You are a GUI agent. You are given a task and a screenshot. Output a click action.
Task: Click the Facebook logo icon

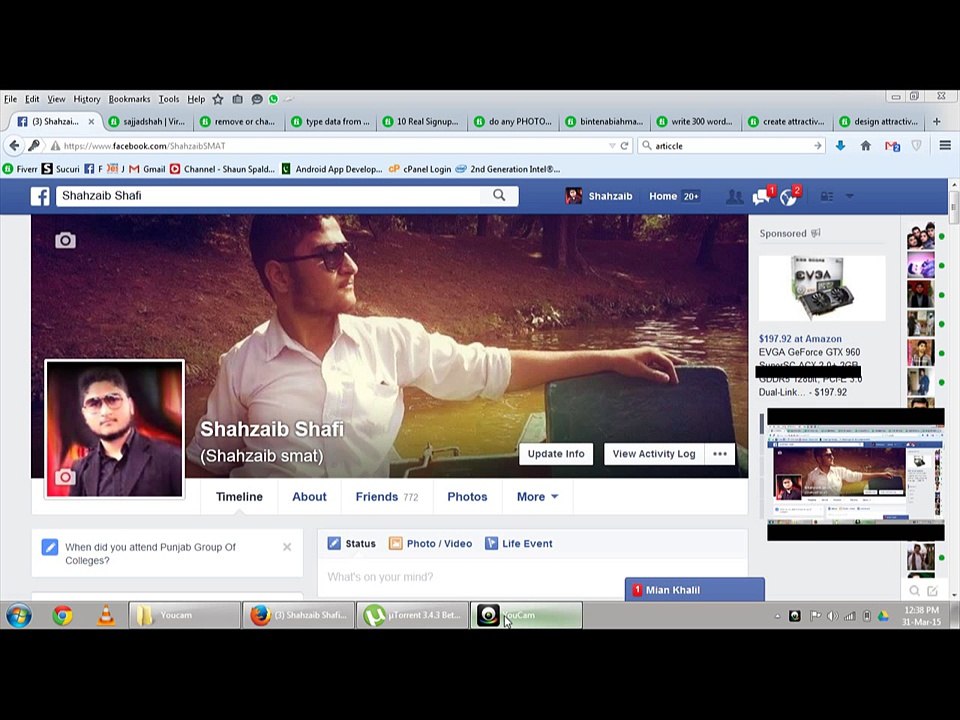[40, 196]
